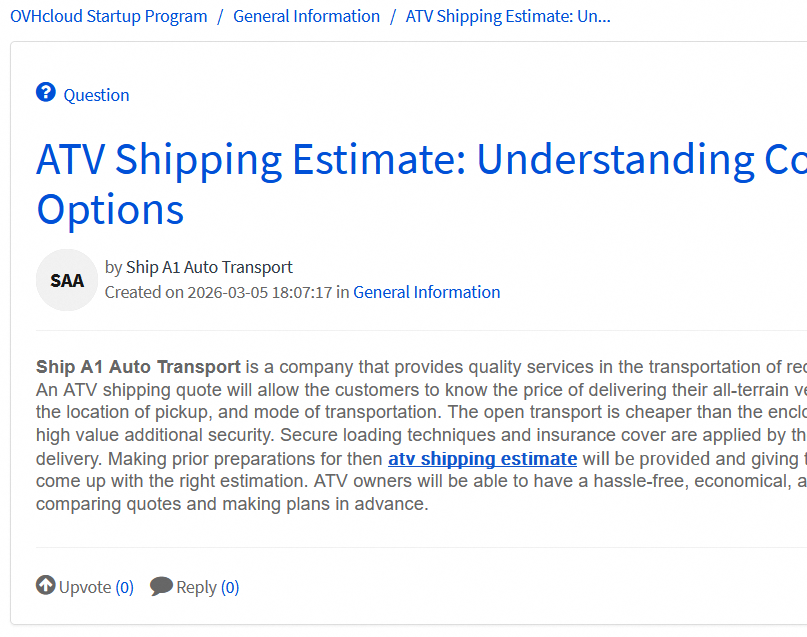807x637 pixels.
Task: Click the blue question mark circle icon
Action: [46, 93]
